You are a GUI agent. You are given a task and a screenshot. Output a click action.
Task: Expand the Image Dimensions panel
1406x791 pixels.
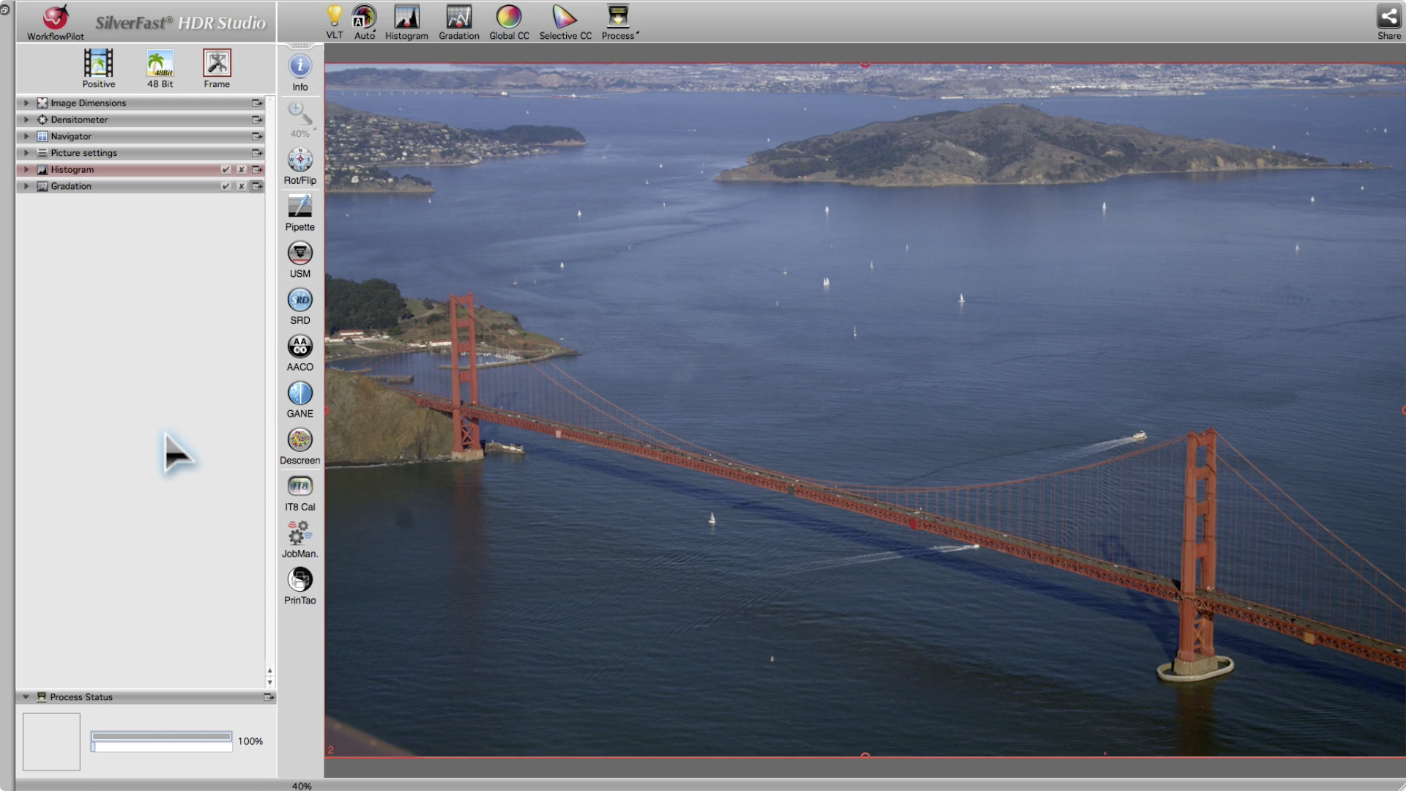coord(27,103)
